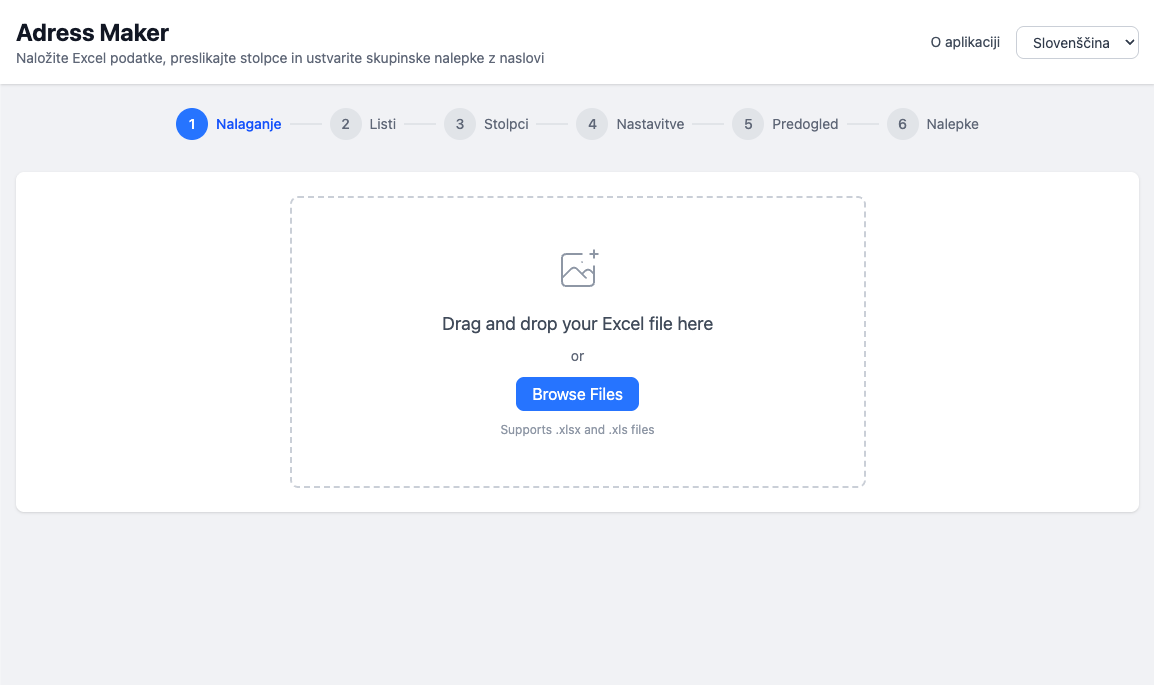Click the Adress Maker title
1154x685 pixels.
tap(93, 33)
